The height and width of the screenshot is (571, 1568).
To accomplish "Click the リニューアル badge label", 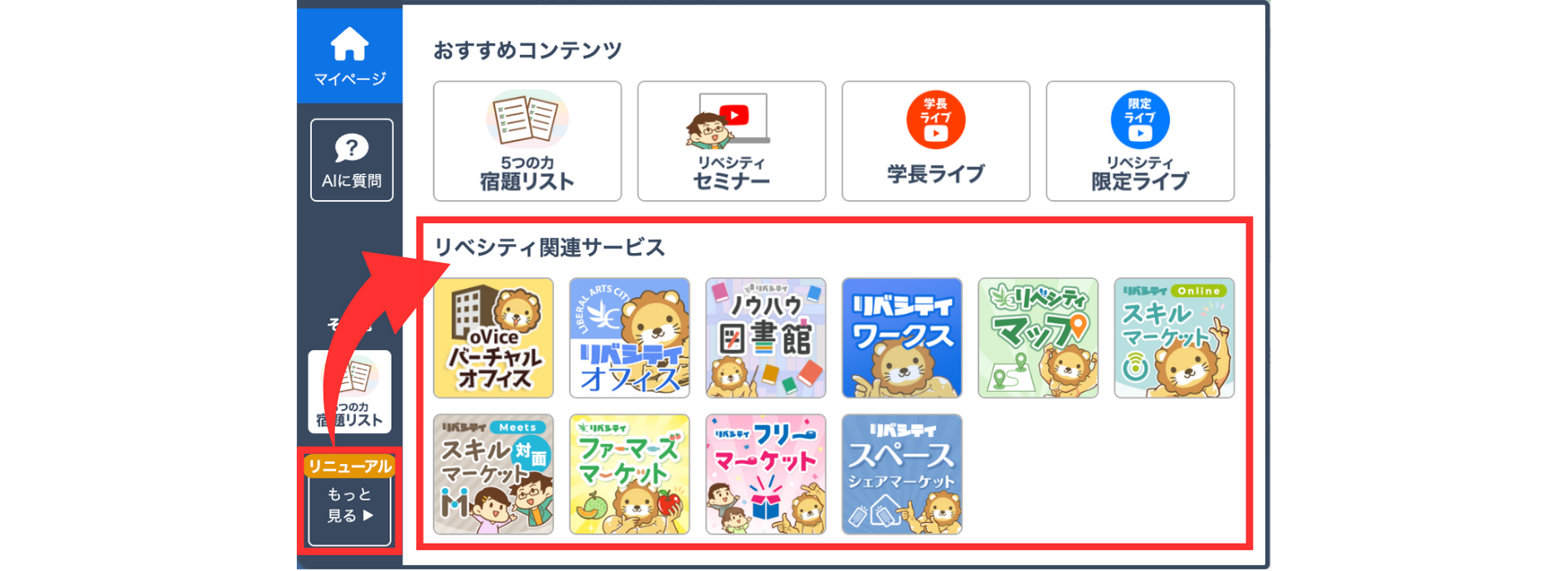I will click(350, 466).
